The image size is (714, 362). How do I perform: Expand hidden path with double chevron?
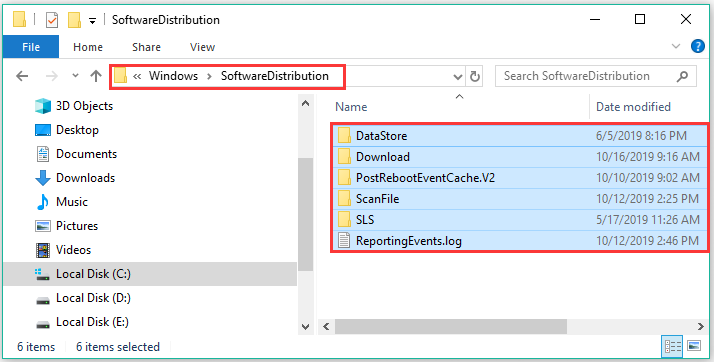[137, 76]
